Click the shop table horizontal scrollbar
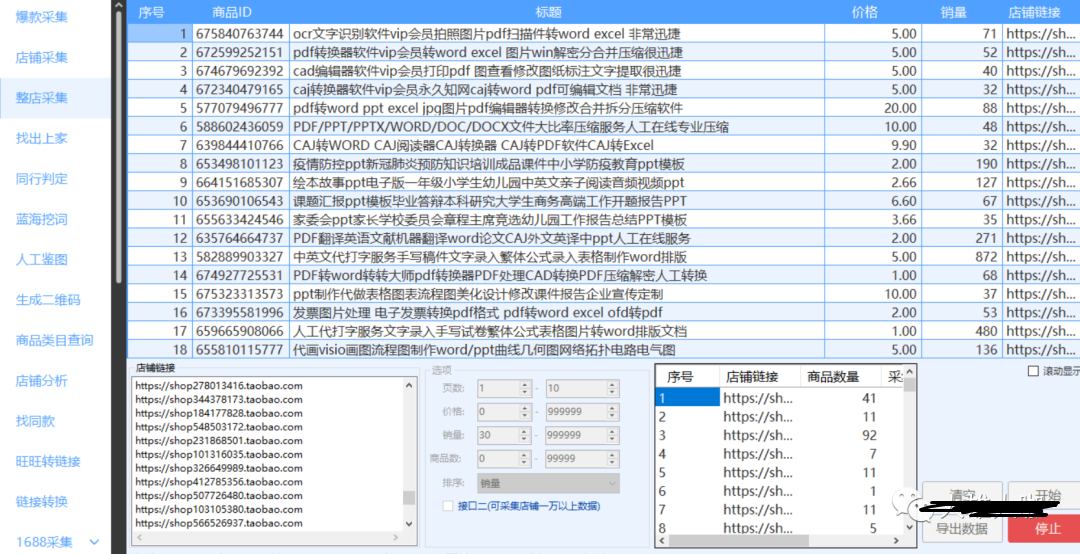The width and height of the screenshot is (1080, 554). coord(738,541)
